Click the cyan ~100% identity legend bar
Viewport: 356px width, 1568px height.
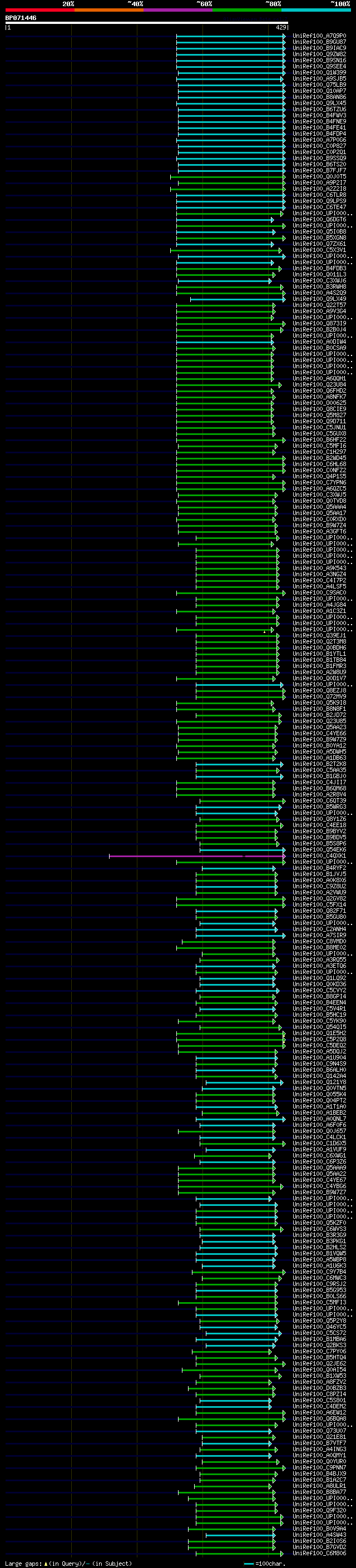(316, 10)
